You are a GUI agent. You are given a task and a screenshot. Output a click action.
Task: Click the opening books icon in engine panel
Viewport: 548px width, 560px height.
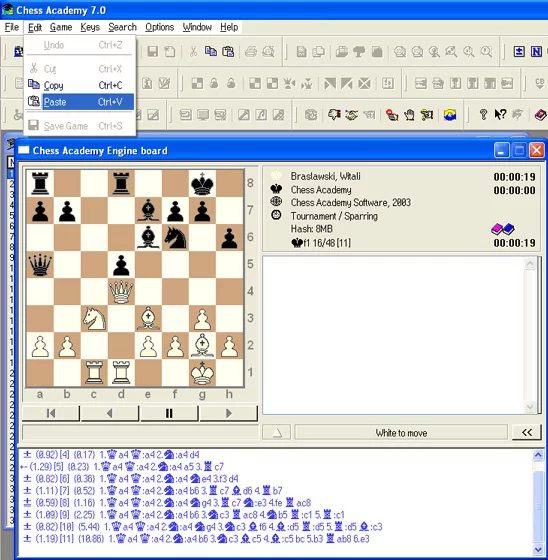pyautogui.click(x=503, y=229)
